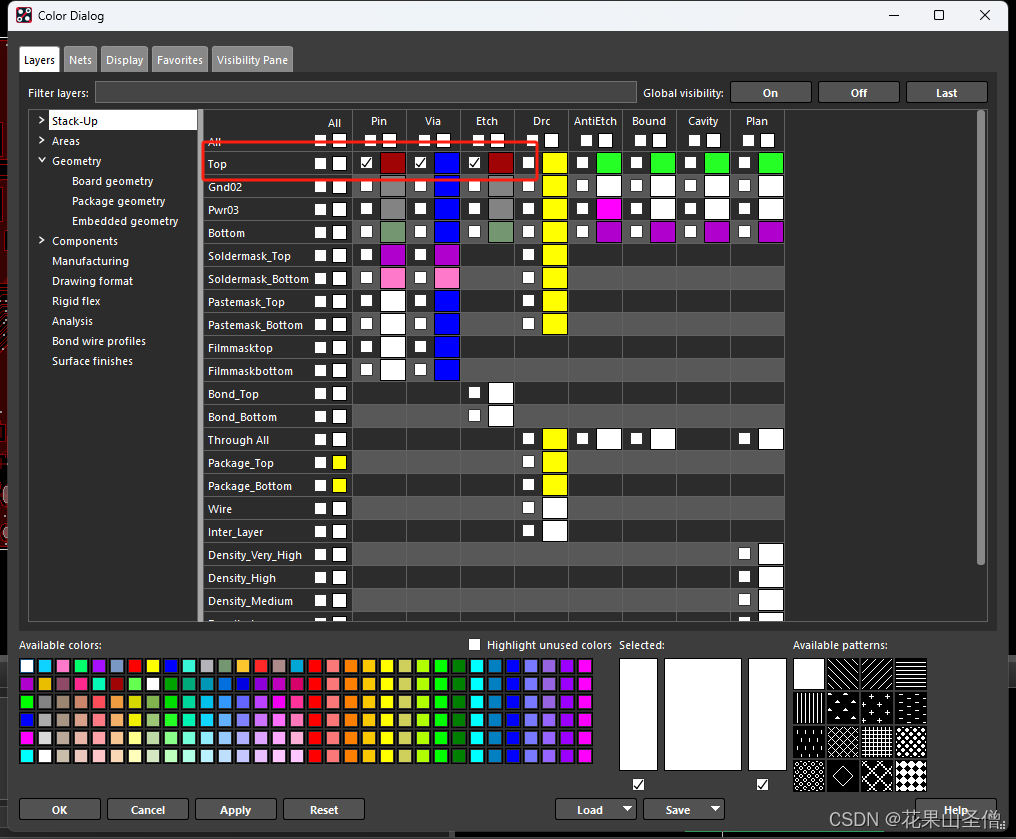Choose the single diamond outline pattern
This screenshot has height=839, width=1016.
click(843, 776)
